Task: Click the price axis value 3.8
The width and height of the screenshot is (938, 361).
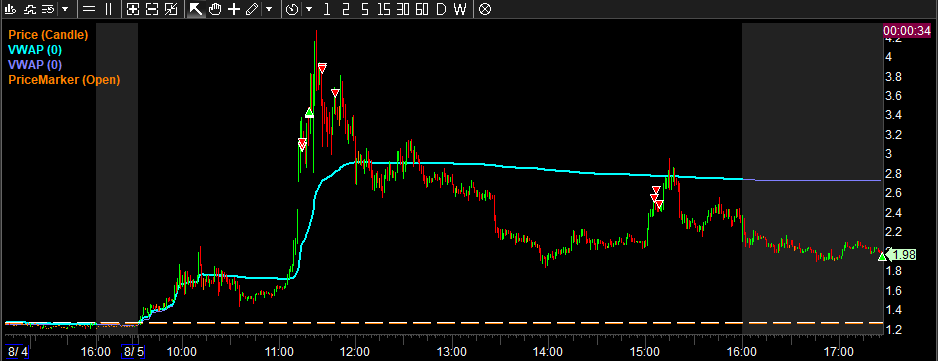Action: (894, 77)
